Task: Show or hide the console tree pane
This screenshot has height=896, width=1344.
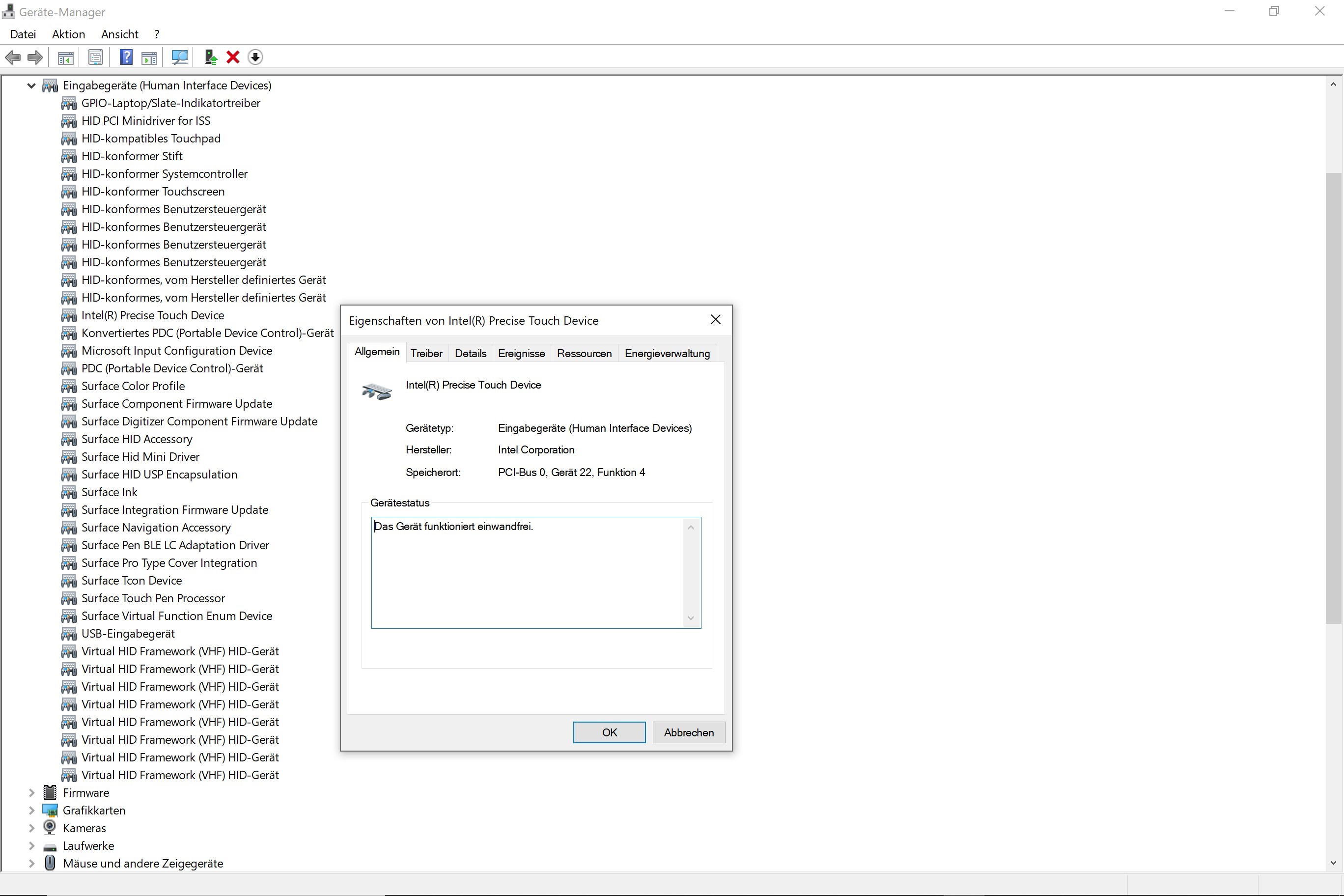Action: (x=66, y=57)
